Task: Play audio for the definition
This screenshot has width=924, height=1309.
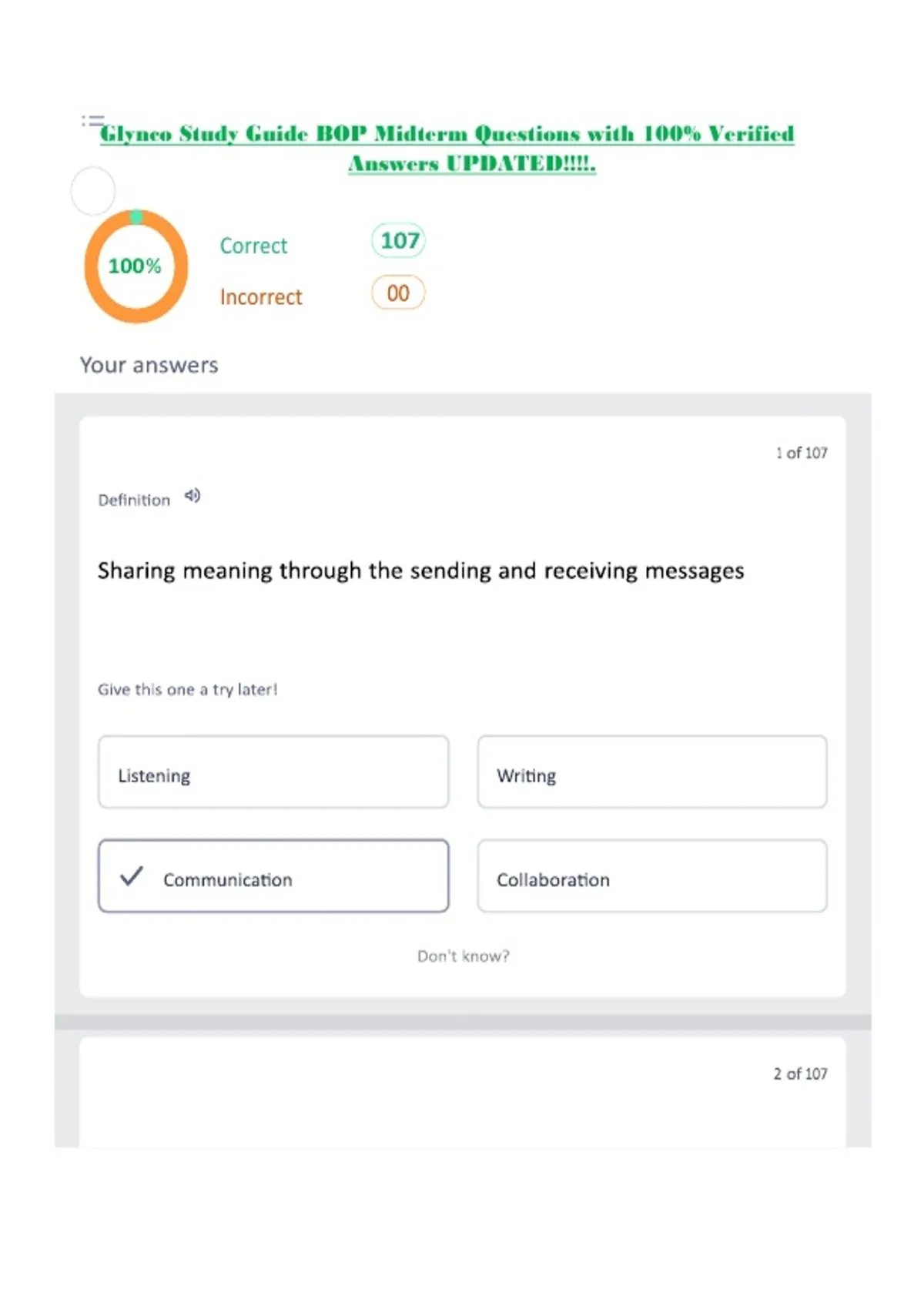Action: [x=192, y=496]
